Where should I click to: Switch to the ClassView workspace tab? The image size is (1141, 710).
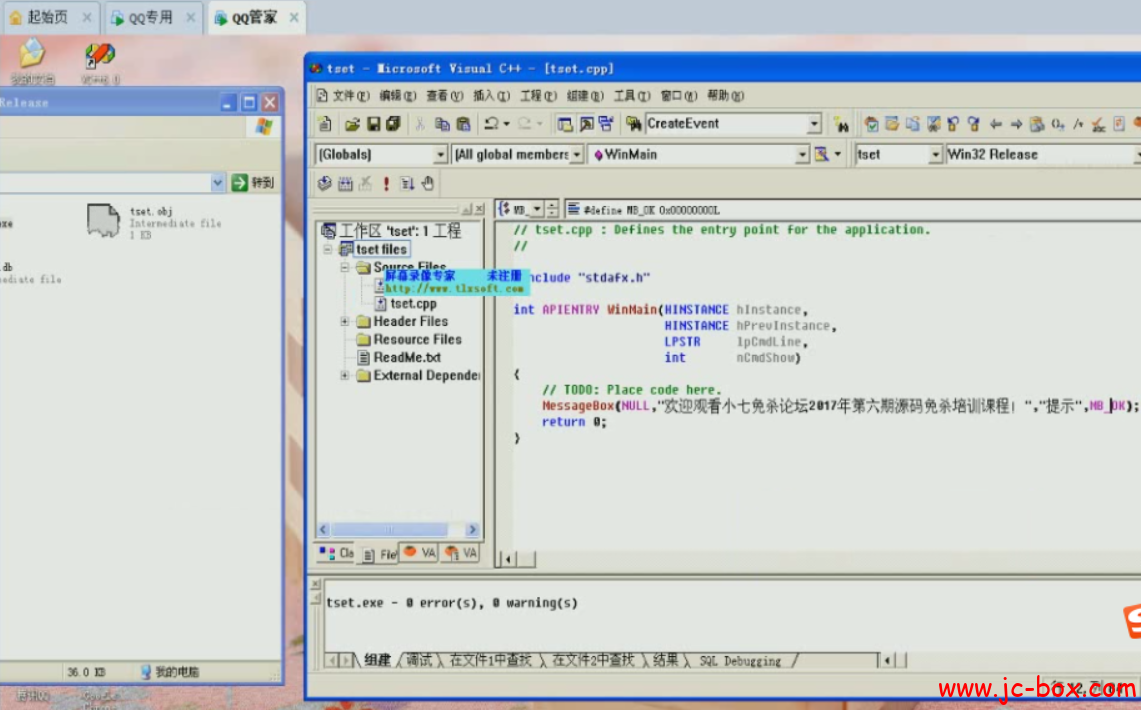(337, 554)
